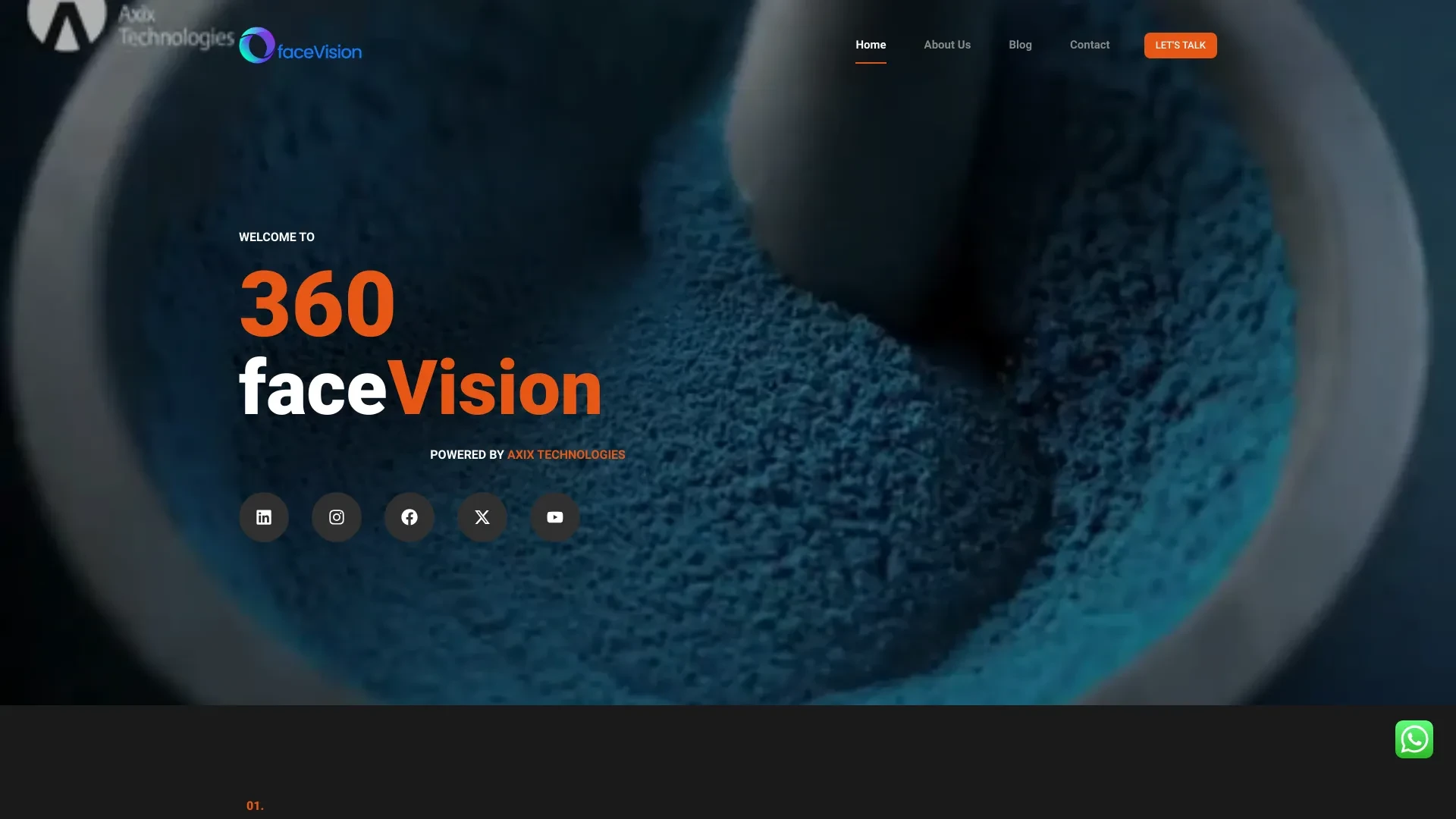Screen dimensions: 1456x819
Task: Click the faceVision logo in navbar
Action: coord(300,45)
